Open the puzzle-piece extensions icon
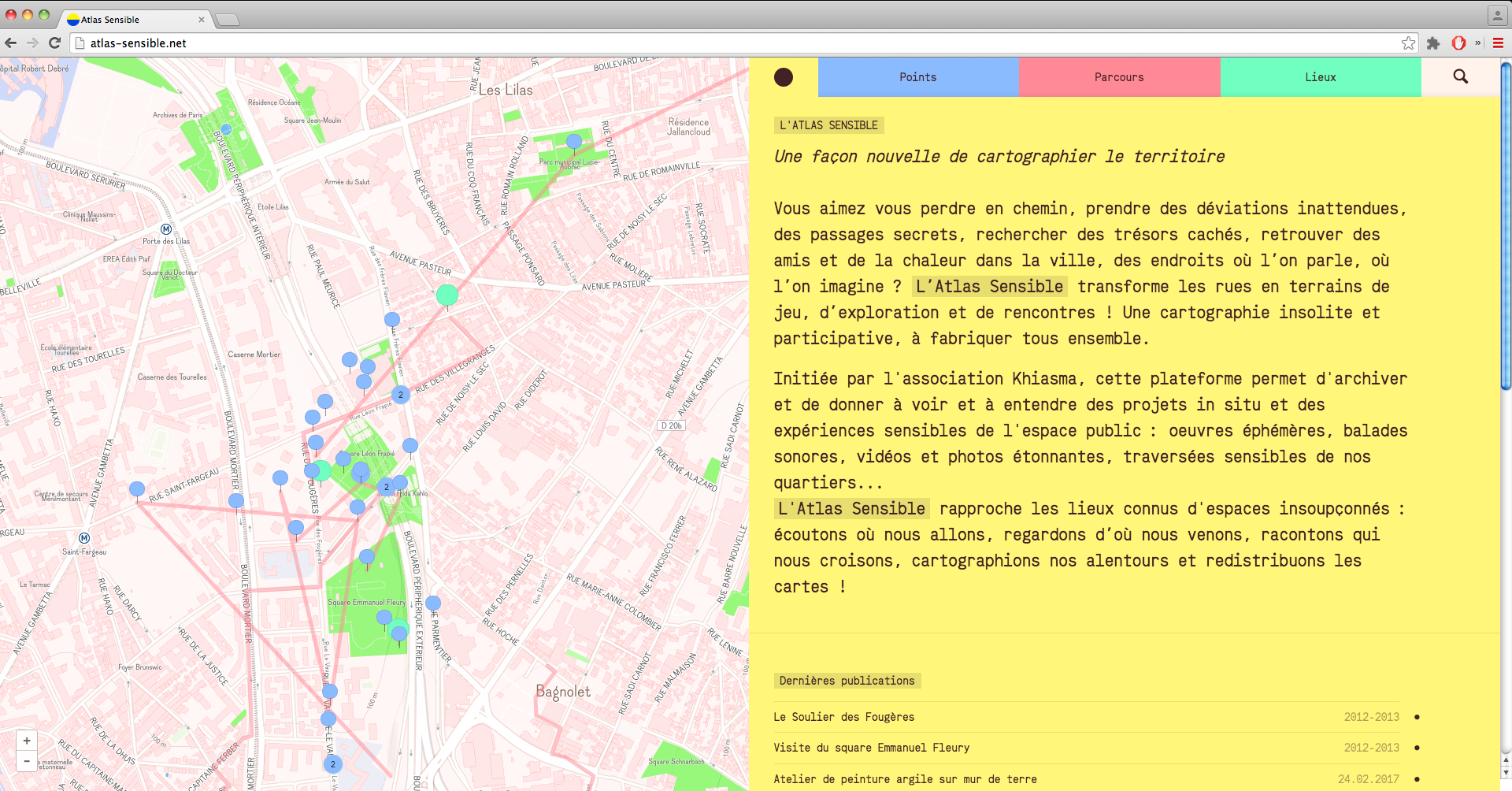Image resolution: width=1512 pixels, height=791 pixels. (x=1433, y=43)
